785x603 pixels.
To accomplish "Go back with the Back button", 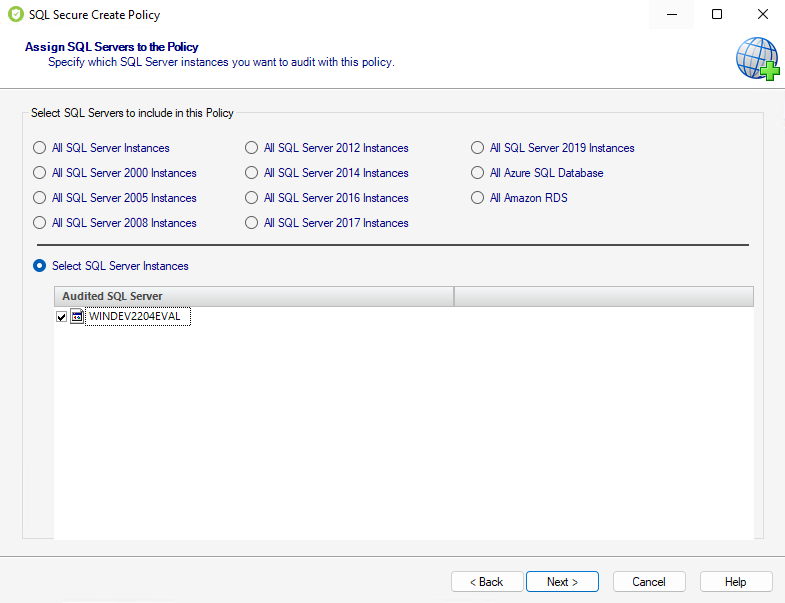I will (x=487, y=582).
